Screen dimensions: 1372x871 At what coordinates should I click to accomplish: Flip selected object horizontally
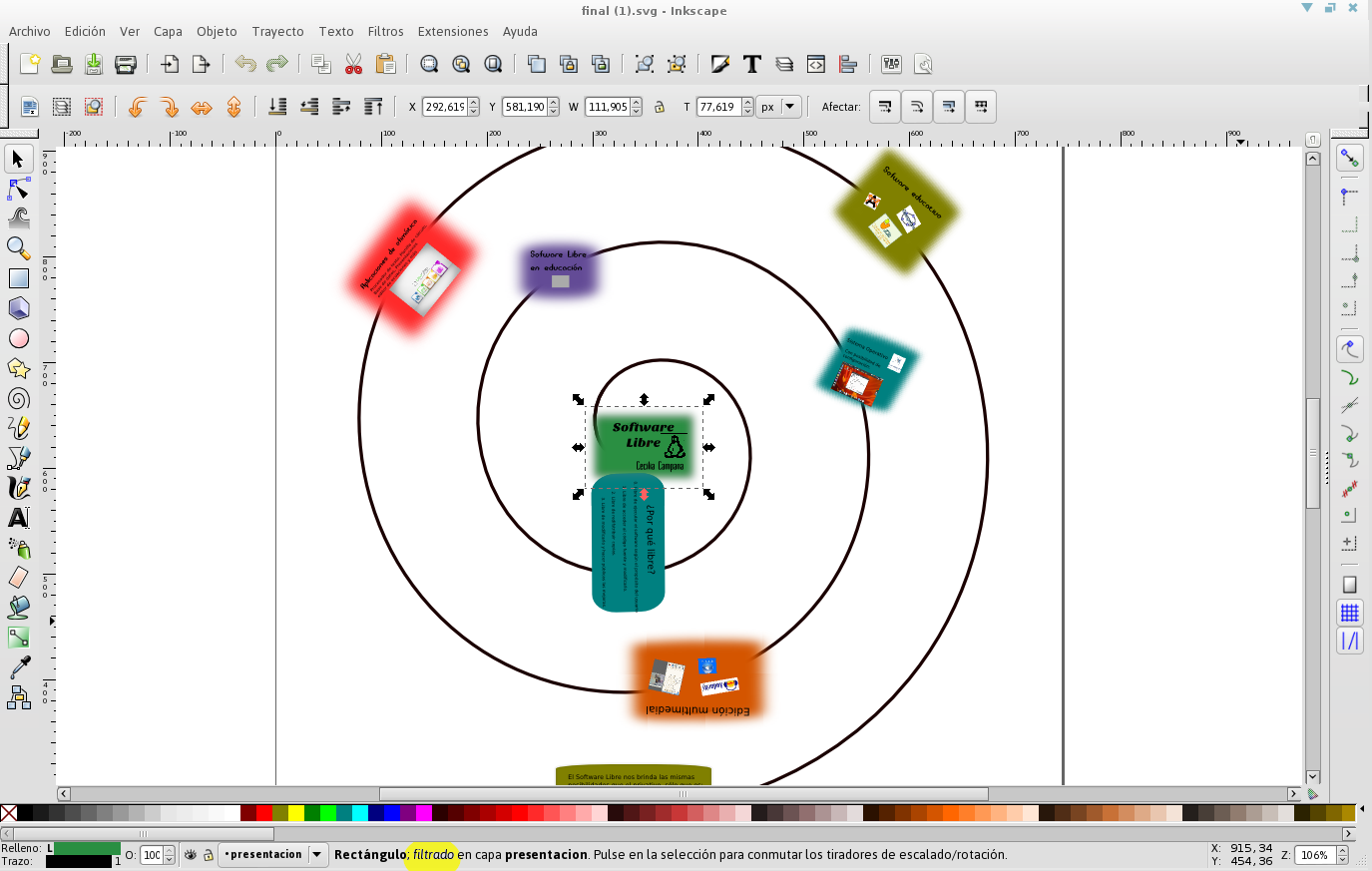[202, 107]
